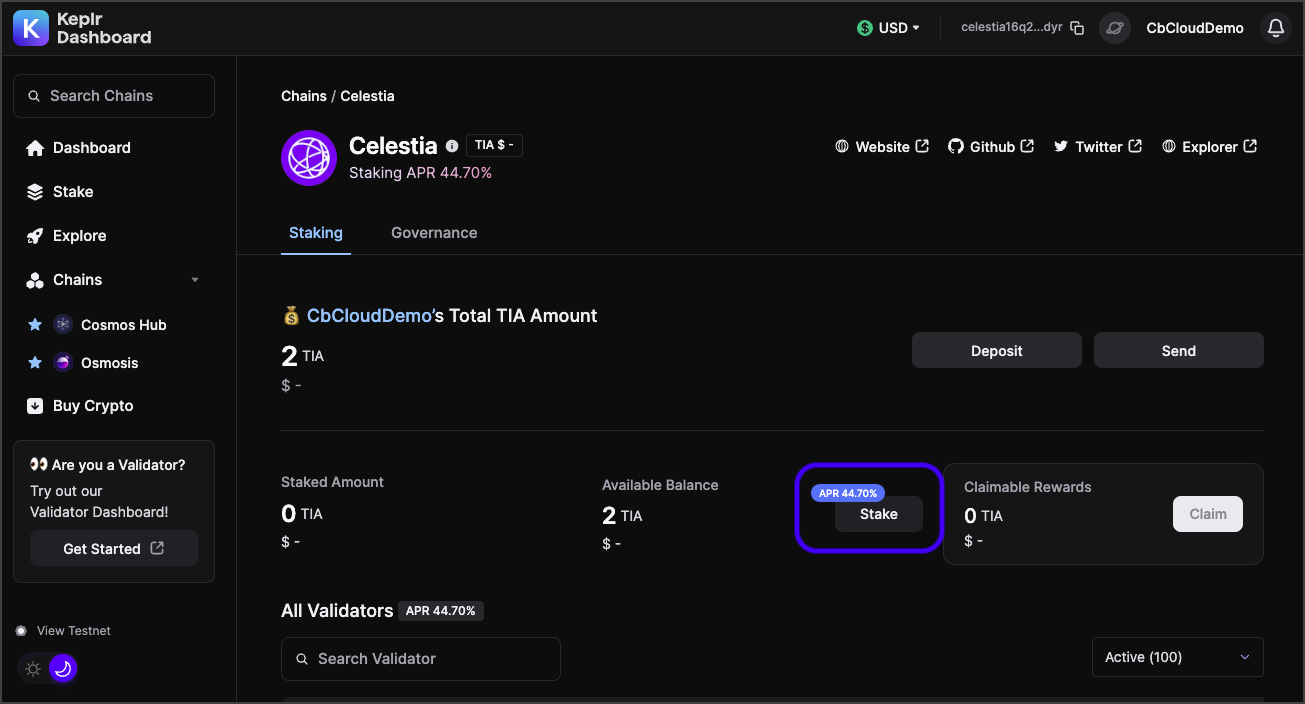This screenshot has height=704, width=1305.
Task: Click the Stake layers icon
Action: [x=35, y=192]
